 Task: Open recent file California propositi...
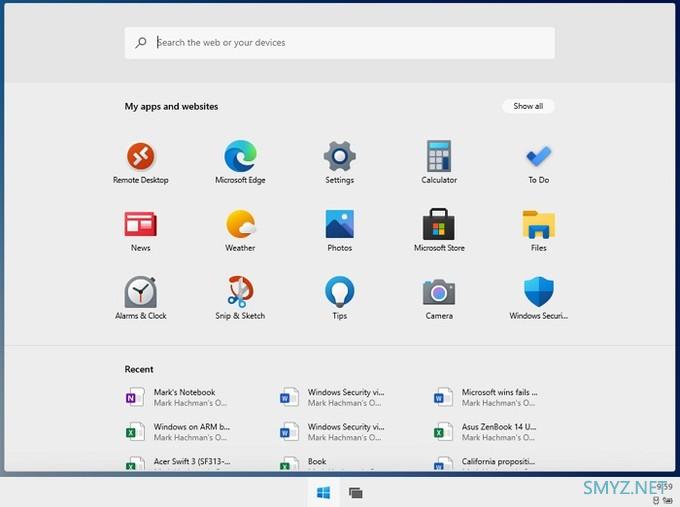tap(486, 463)
